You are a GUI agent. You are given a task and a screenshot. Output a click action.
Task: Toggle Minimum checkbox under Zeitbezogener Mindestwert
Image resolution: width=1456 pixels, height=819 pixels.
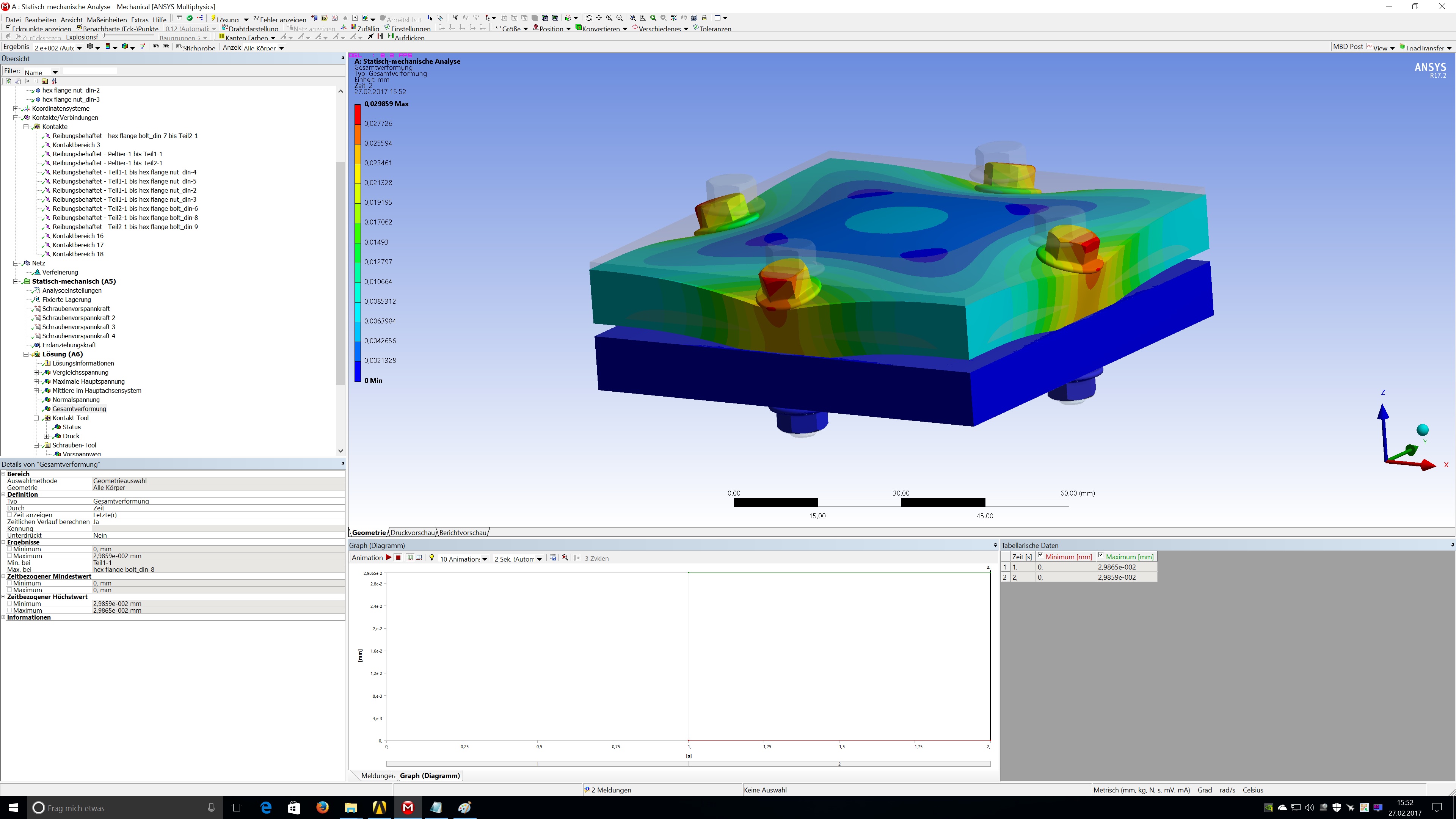(9, 583)
